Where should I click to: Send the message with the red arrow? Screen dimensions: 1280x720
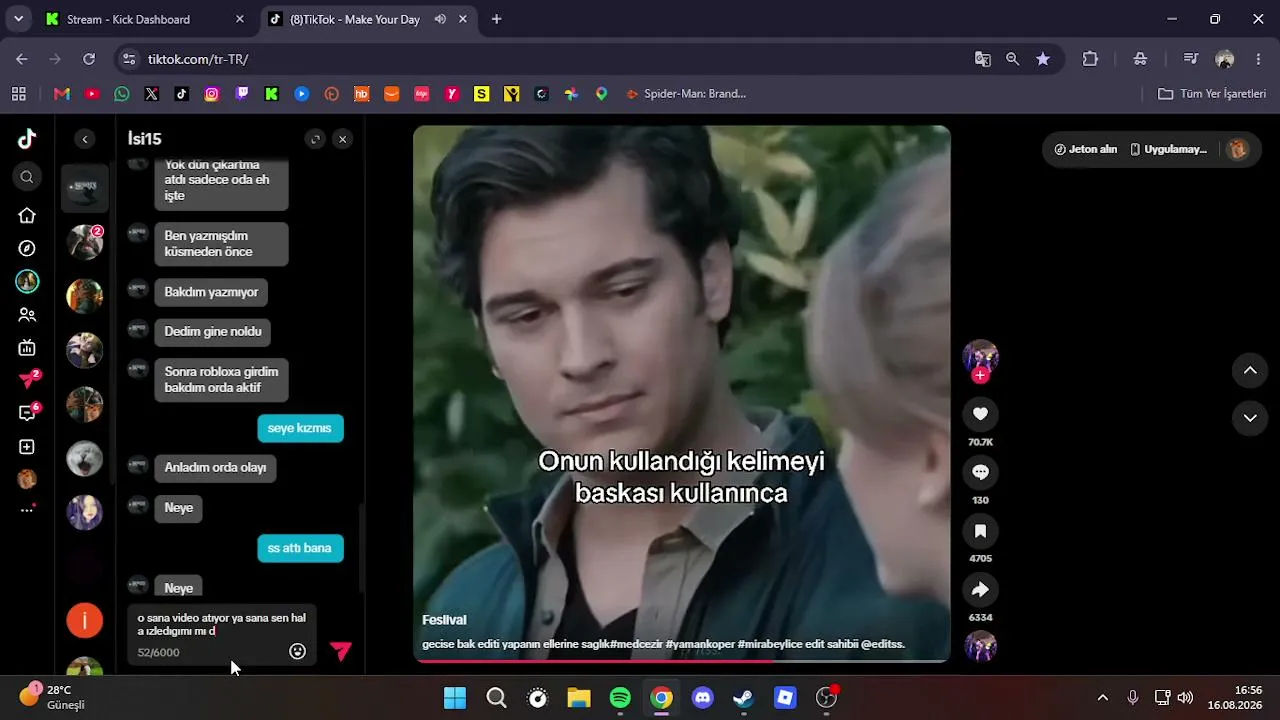tap(341, 651)
